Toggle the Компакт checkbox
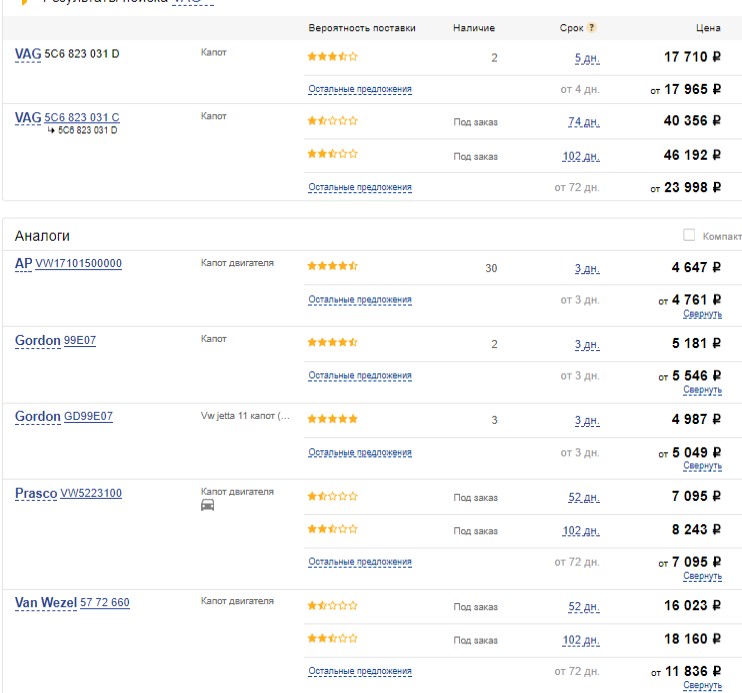742x693 pixels. (689, 235)
